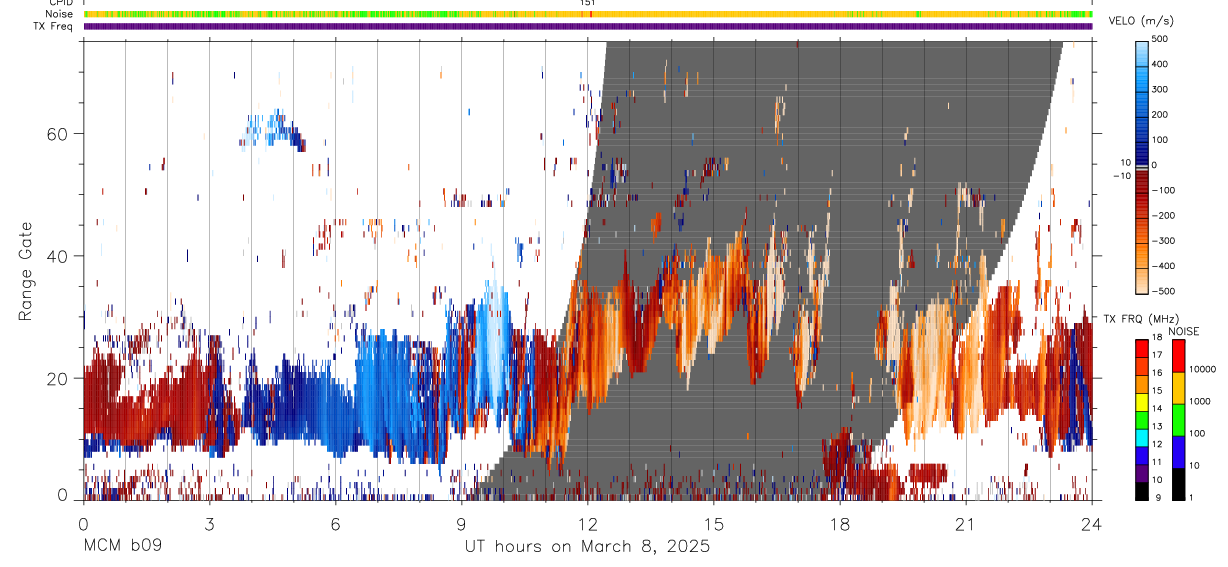Click the 'VELO (m/s)' legend title
This screenshot has width=1228, height=567.
[1141, 21]
